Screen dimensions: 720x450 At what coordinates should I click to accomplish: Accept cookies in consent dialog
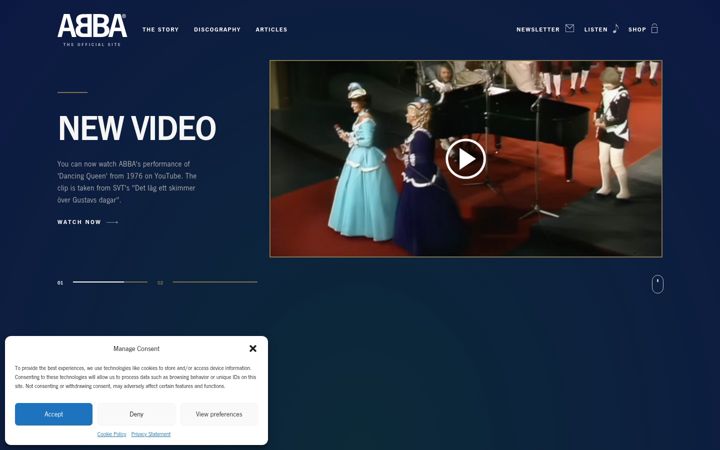(x=54, y=414)
